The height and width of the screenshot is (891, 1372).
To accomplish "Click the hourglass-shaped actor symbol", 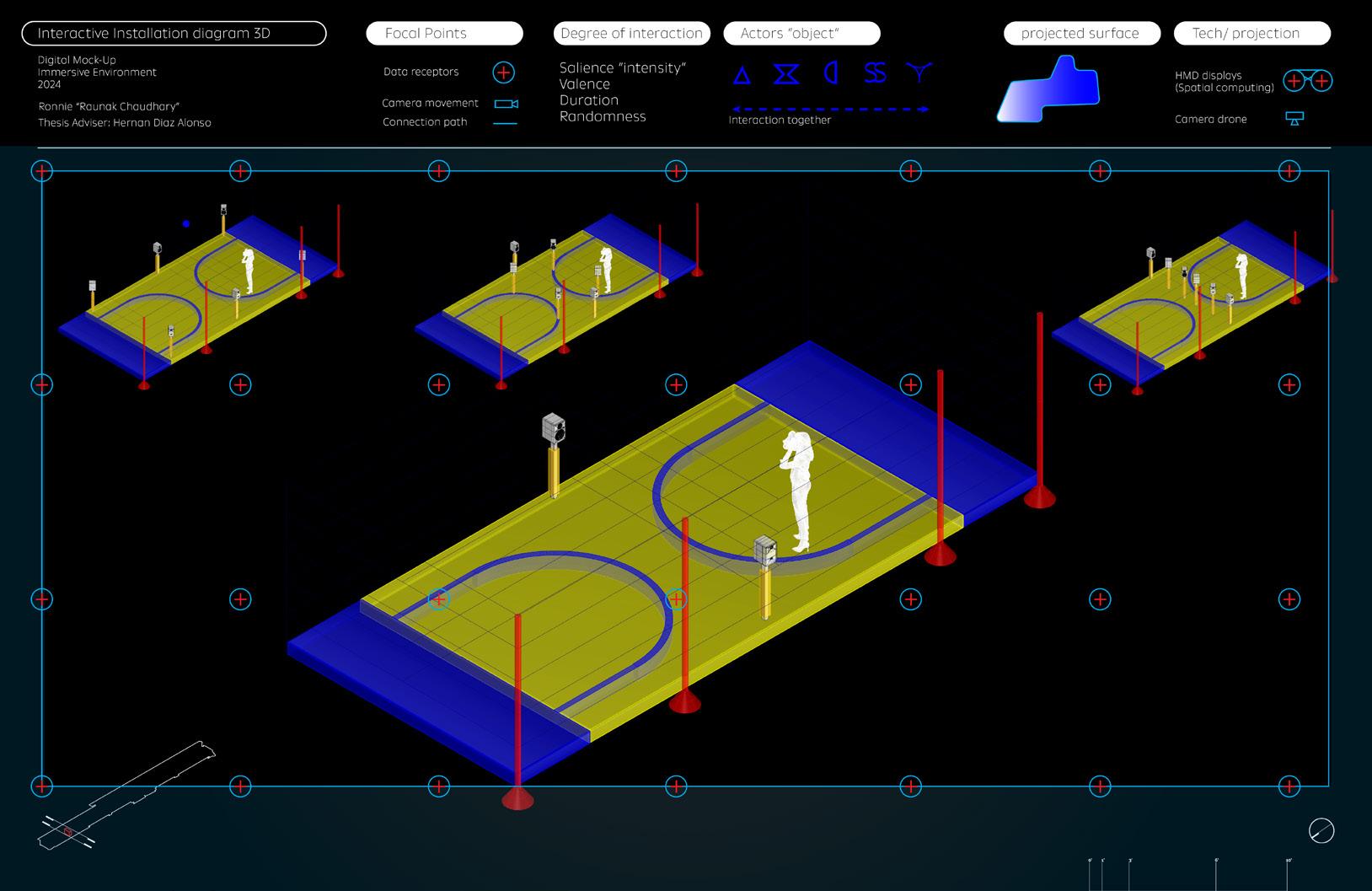I will [787, 74].
